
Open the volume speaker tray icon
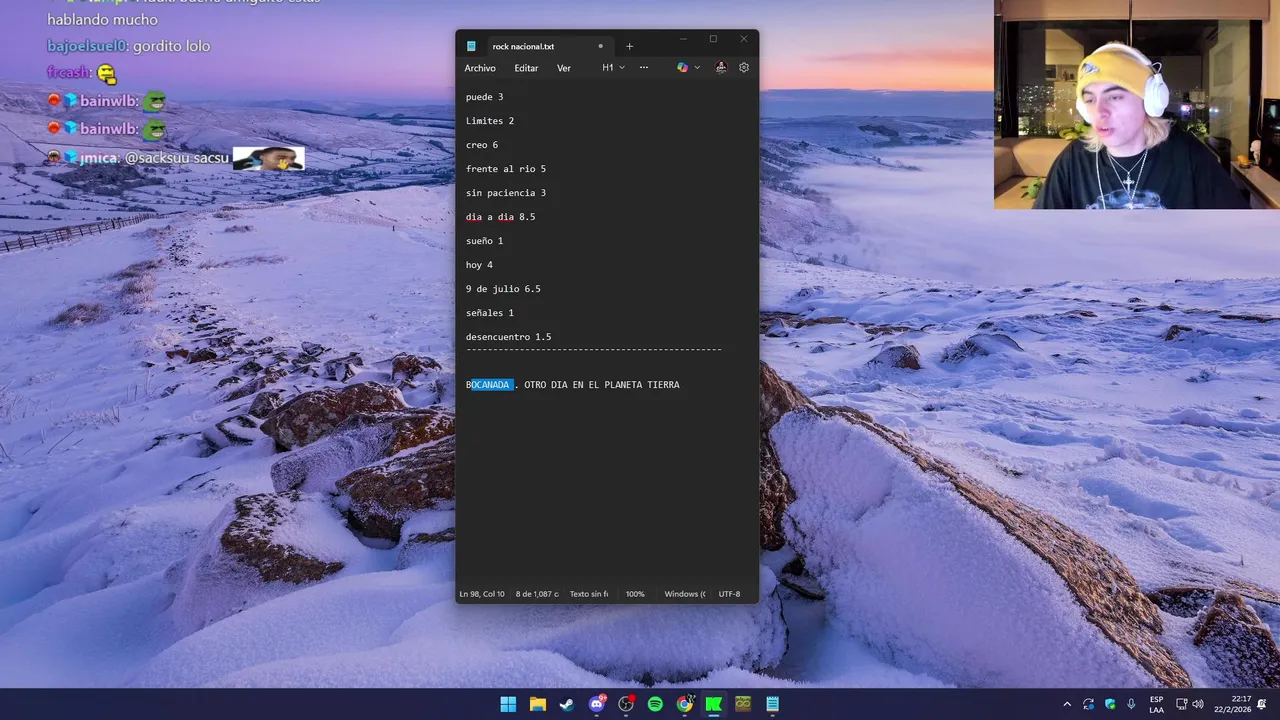tap(1198, 704)
